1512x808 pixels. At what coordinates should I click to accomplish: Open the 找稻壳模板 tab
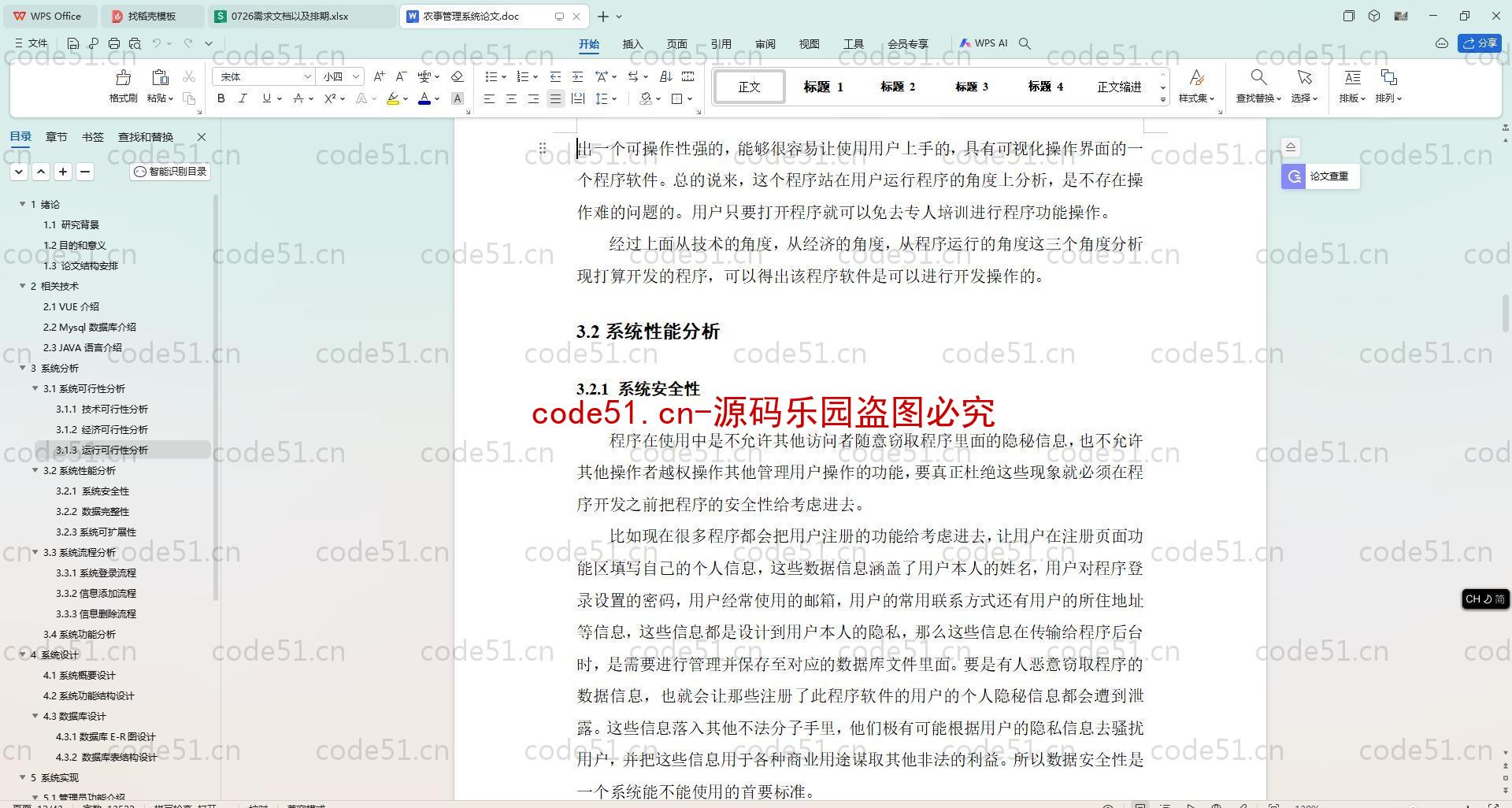point(153,16)
